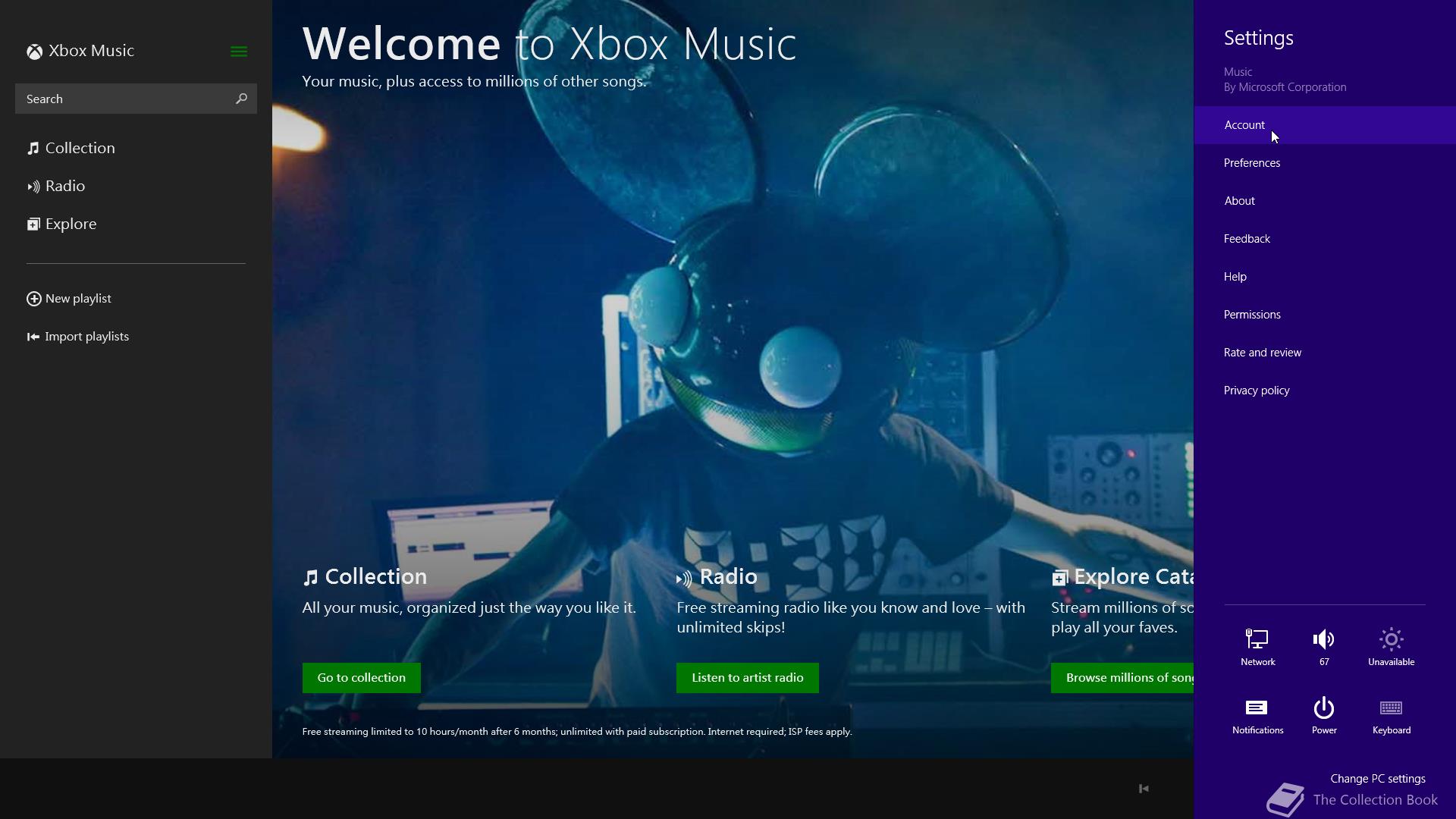Open Collection in the sidebar
The image size is (1456, 819).
pyautogui.click(x=71, y=148)
